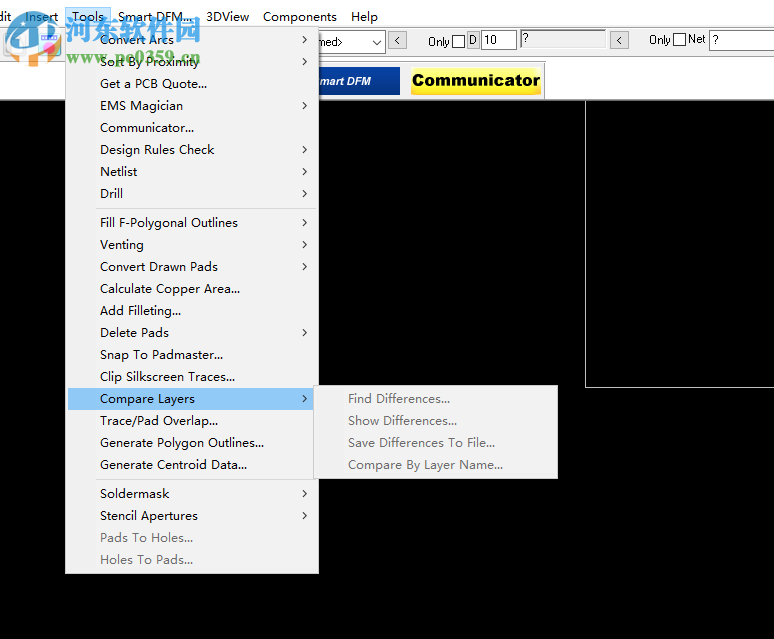Select Generate Centroid Data
The width and height of the screenshot is (774, 639).
point(192,465)
